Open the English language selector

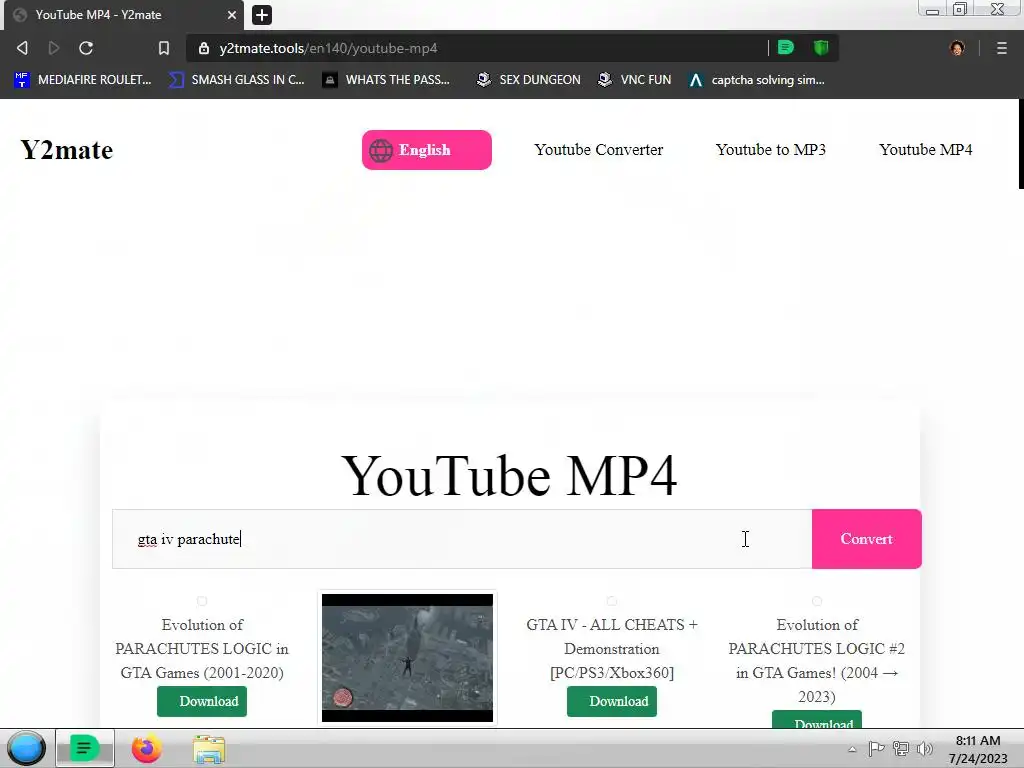pyautogui.click(x=426, y=150)
